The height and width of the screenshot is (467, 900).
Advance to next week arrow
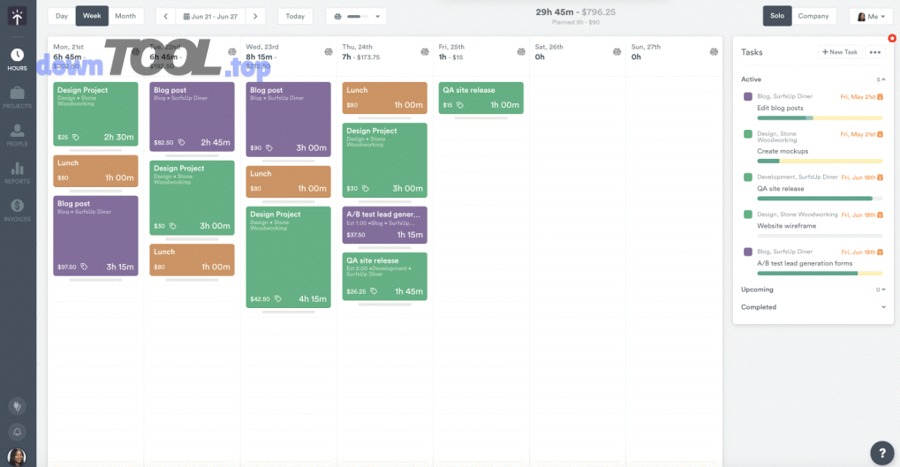coord(256,16)
